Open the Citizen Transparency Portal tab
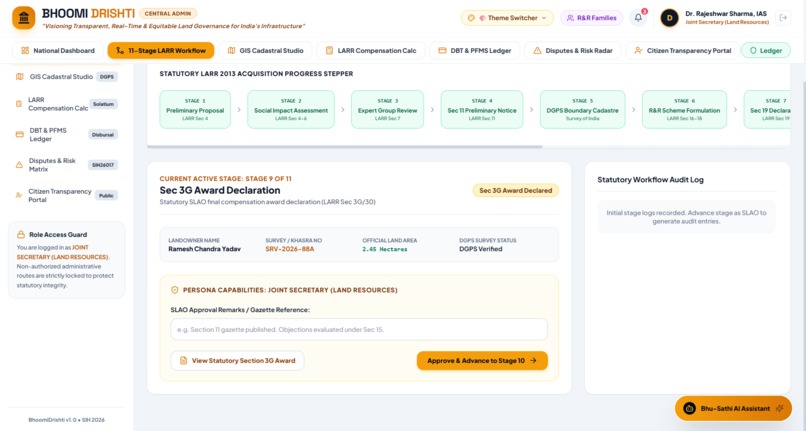Screen dimensions: 806x431 pyautogui.click(x=683, y=50)
